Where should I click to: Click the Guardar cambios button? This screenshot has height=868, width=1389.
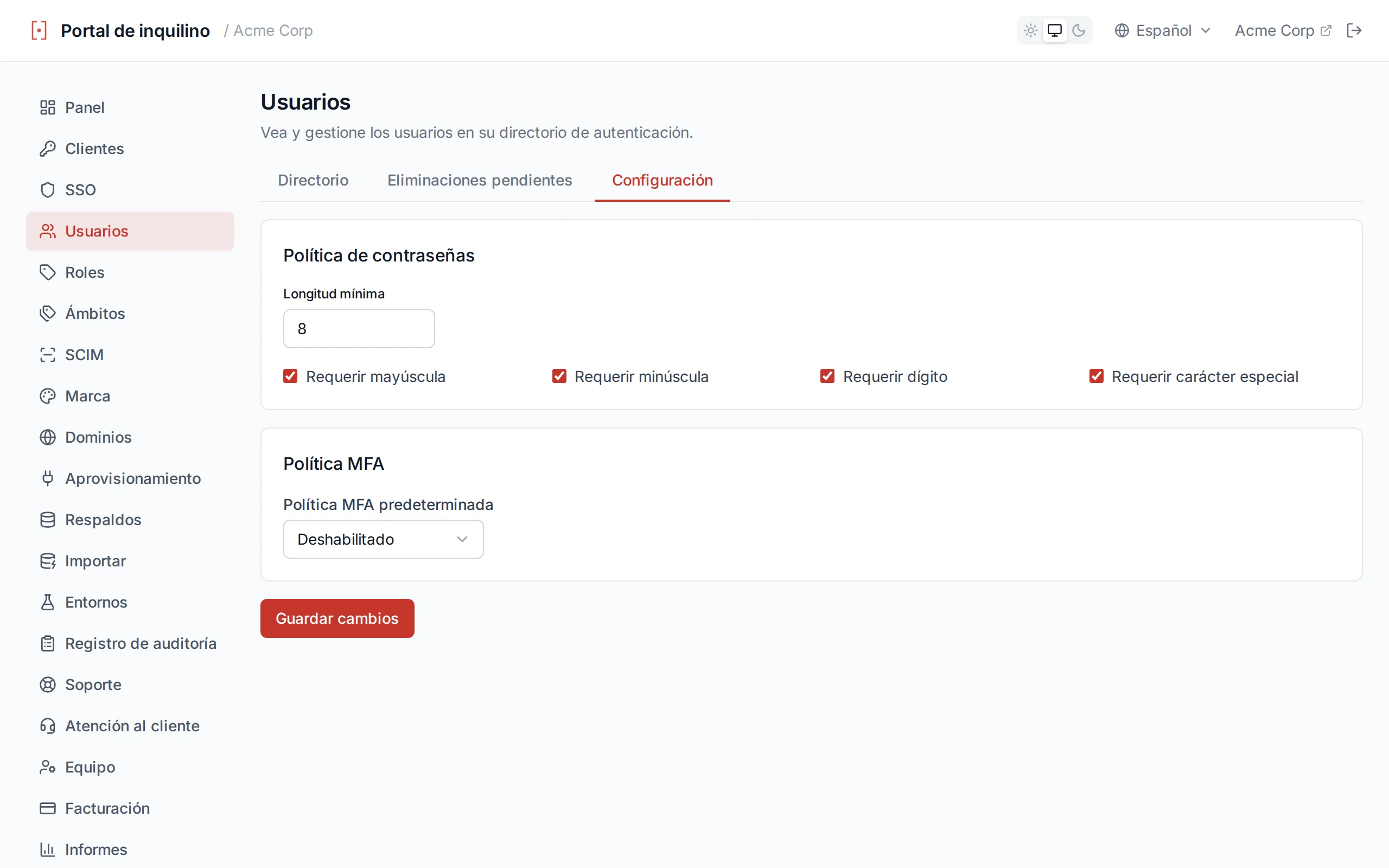point(337,618)
